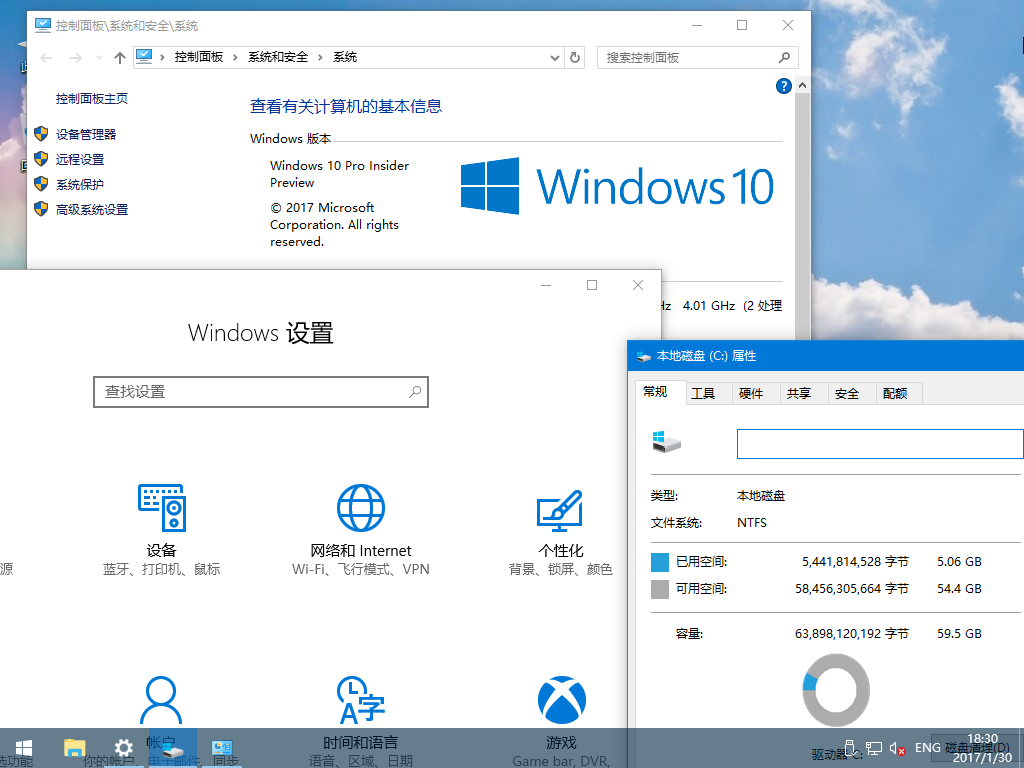
Task: Click search magnifier in Control Panel search box
Action: point(784,57)
